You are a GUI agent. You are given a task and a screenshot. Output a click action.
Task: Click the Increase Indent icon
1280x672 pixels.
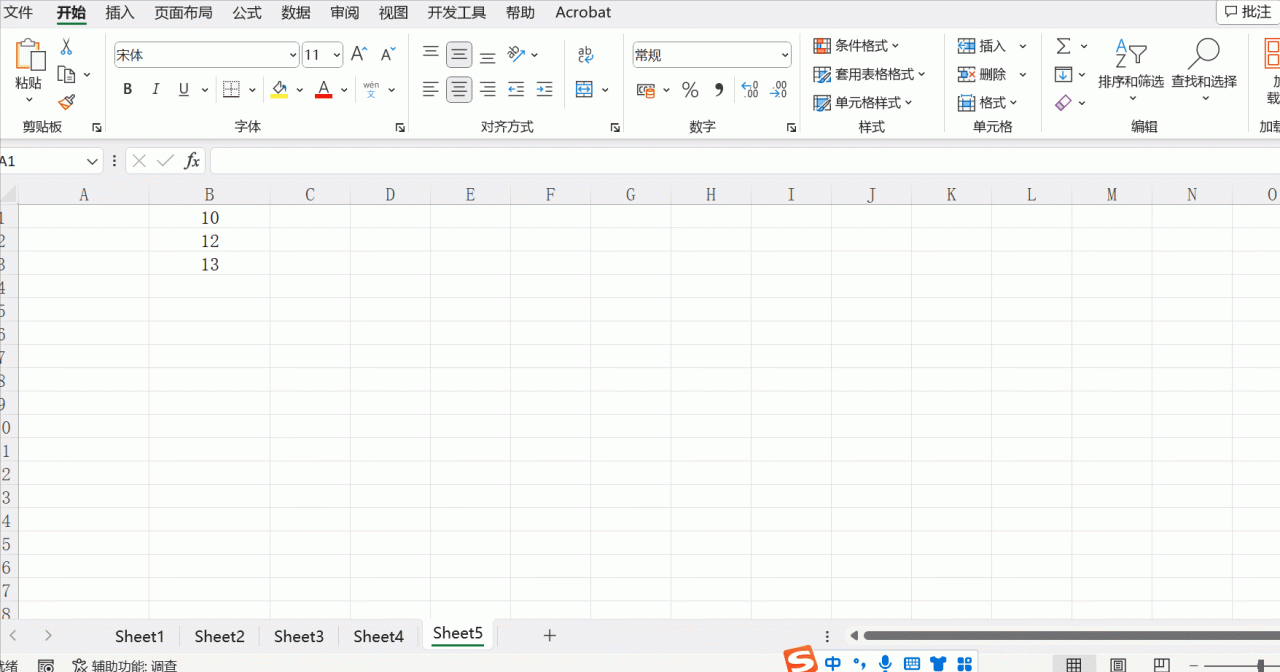click(544, 89)
